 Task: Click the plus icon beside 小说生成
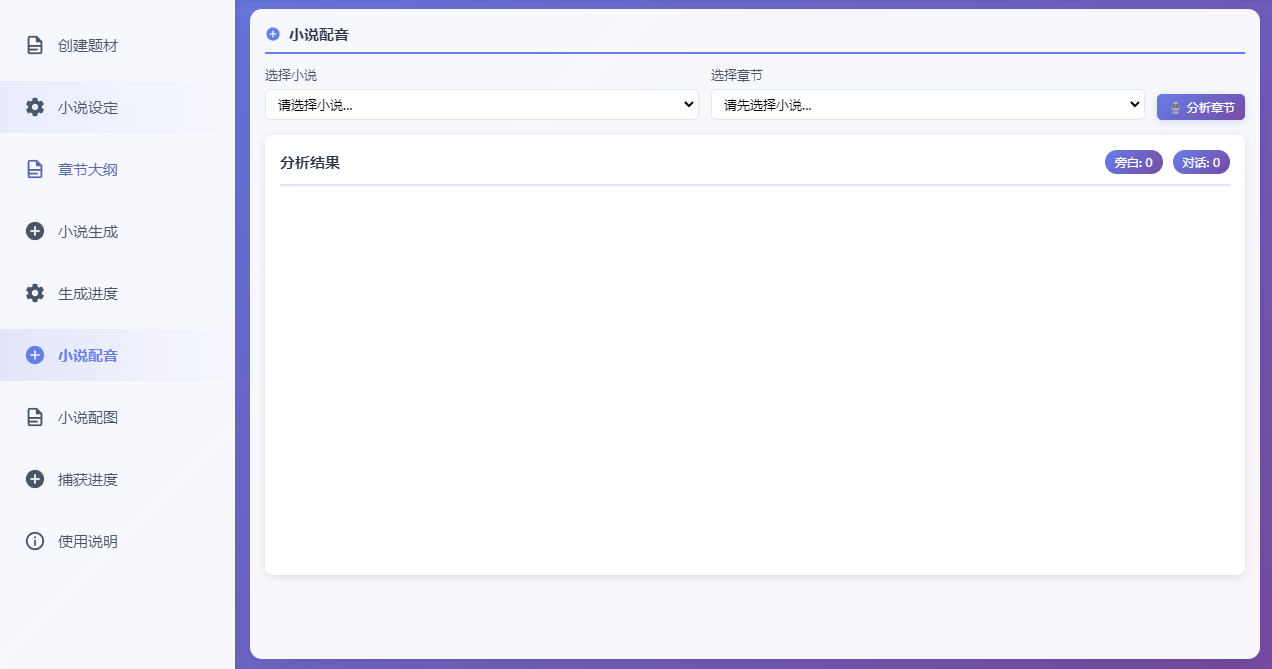tap(35, 231)
